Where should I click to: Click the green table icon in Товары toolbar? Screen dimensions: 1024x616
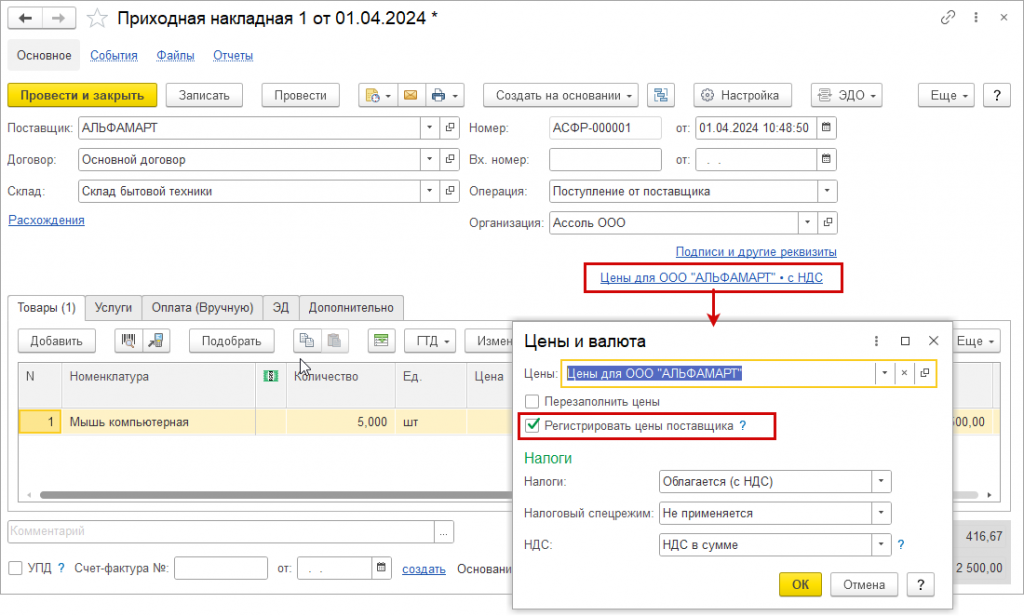381,340
